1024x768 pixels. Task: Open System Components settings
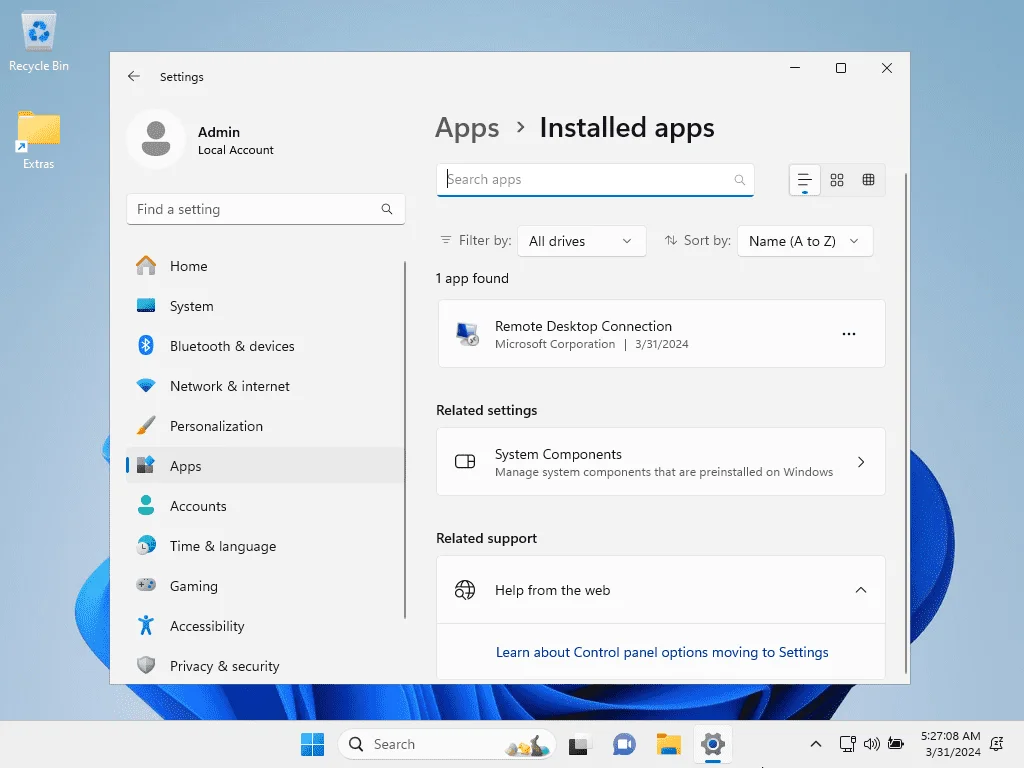coord(661,462)
